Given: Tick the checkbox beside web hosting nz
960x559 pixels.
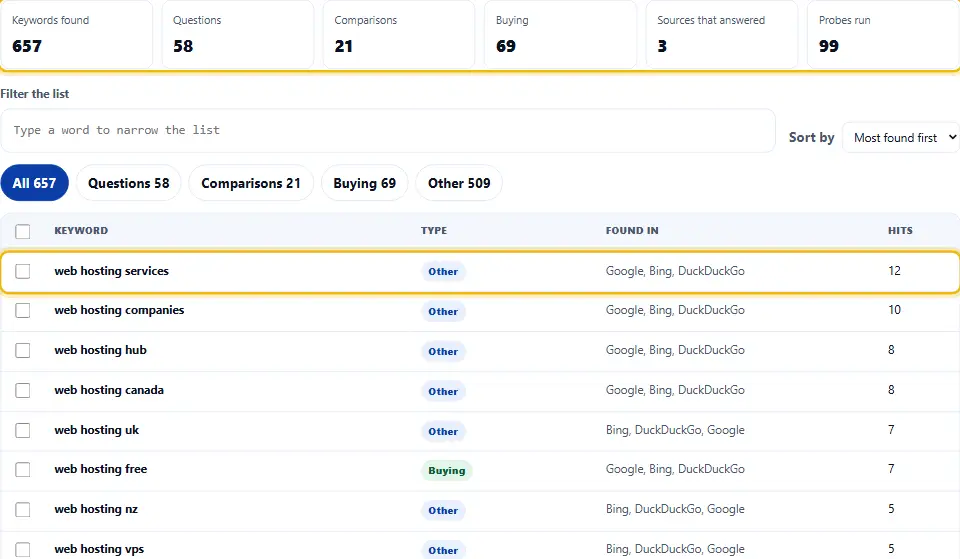Looking at the screenshot, I should click(23, 509).
